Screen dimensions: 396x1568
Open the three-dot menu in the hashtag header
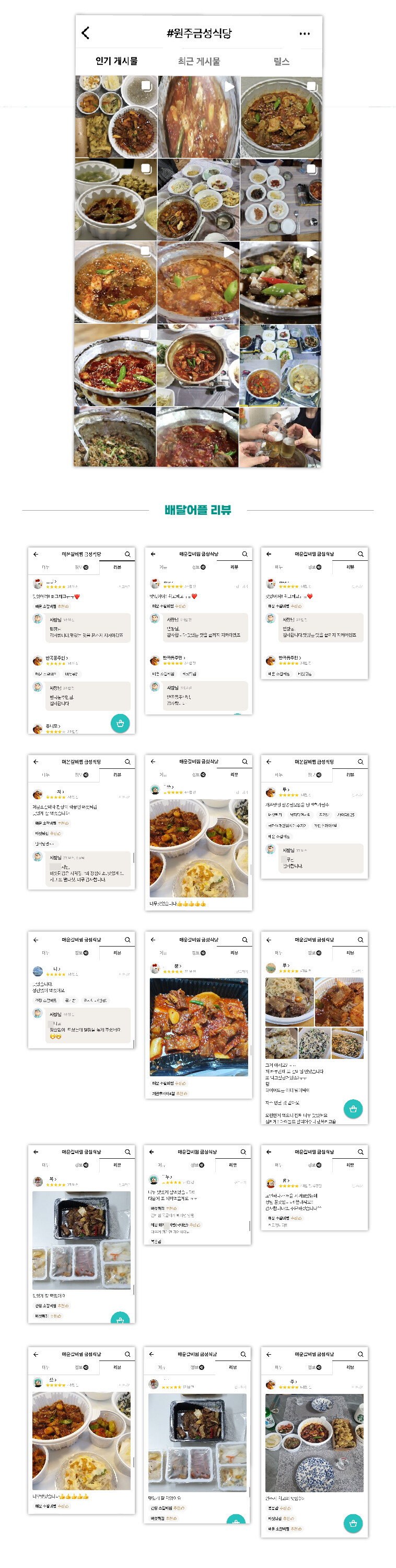click(x=305, y=33)
